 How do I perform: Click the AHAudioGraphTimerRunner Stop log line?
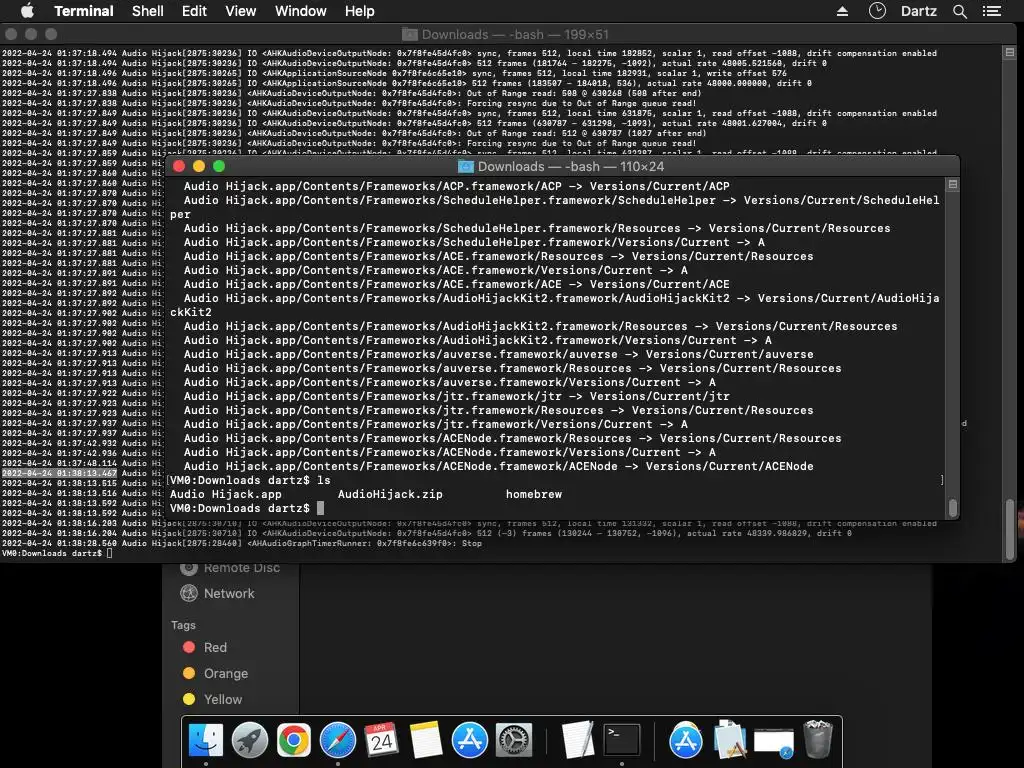[x=242, y=543]
